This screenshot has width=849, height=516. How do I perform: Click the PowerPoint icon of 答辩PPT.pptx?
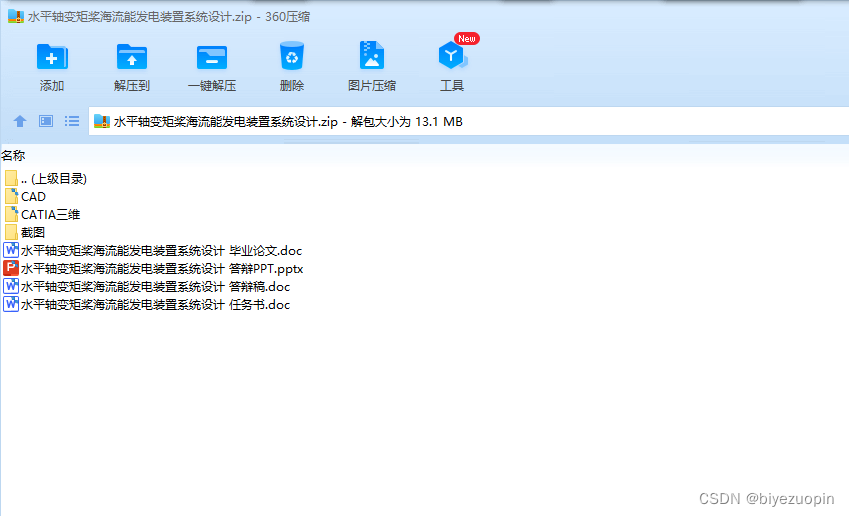(x=11, y=268)
